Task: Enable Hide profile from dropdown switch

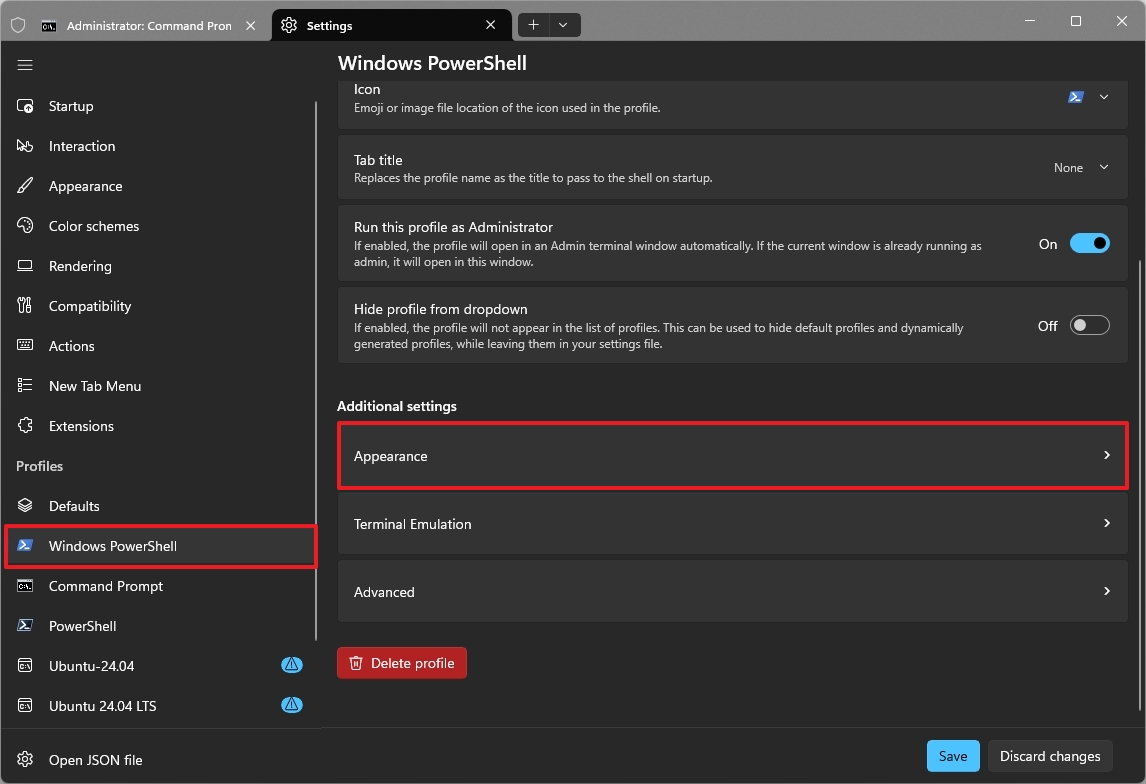Action: (1089, 325)
